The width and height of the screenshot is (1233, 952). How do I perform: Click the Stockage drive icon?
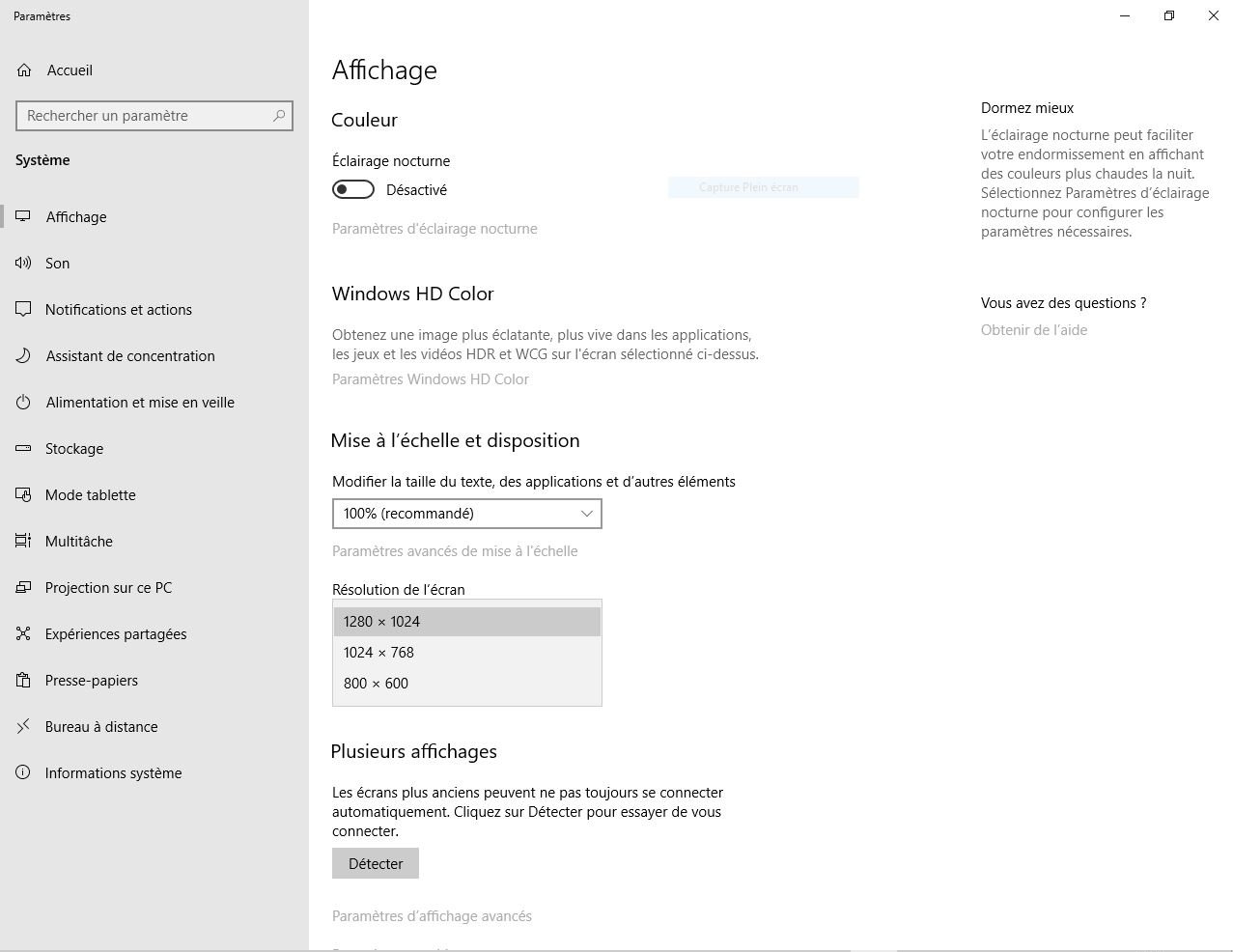pos(23,449)
